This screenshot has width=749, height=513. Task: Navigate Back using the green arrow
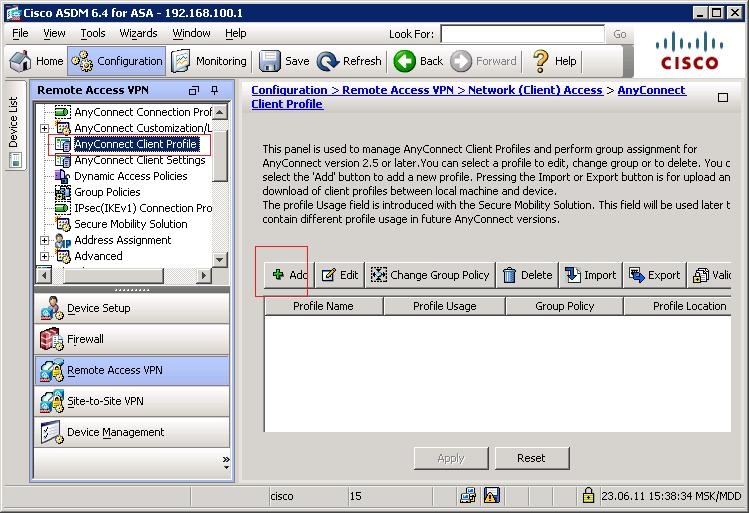coord(418,61)
